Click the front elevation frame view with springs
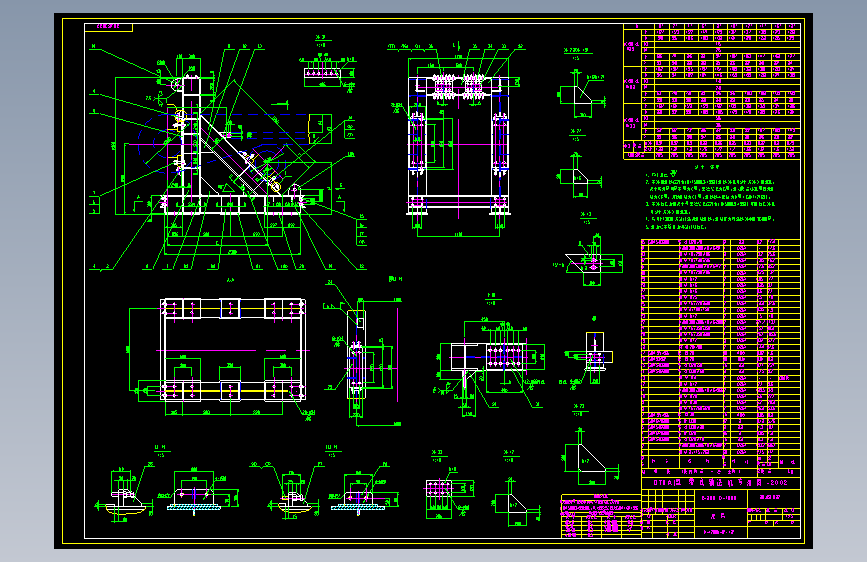Image resolution: width=867 pixels, height=562 pixels. click(x=458, y=138)
